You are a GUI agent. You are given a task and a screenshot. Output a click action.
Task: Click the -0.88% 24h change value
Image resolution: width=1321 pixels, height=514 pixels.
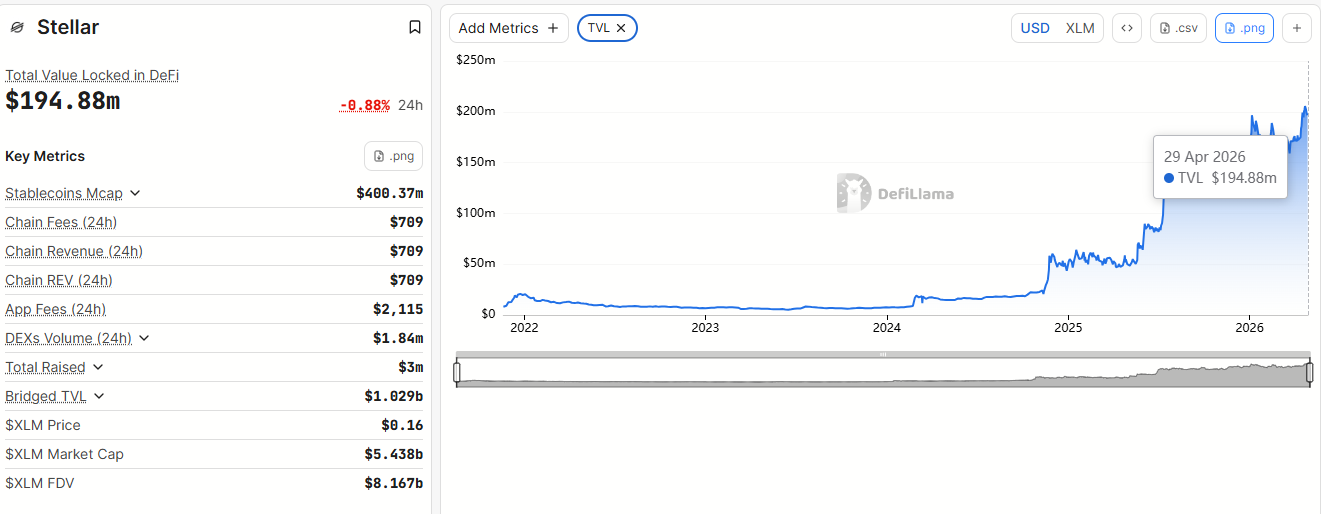pos(364,105)
